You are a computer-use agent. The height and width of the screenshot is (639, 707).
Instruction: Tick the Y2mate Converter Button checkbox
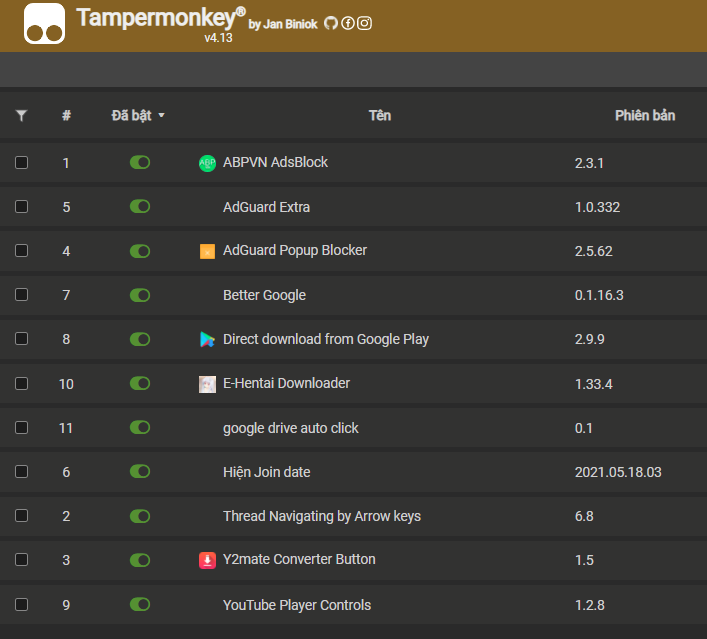[x=21, y=560]
